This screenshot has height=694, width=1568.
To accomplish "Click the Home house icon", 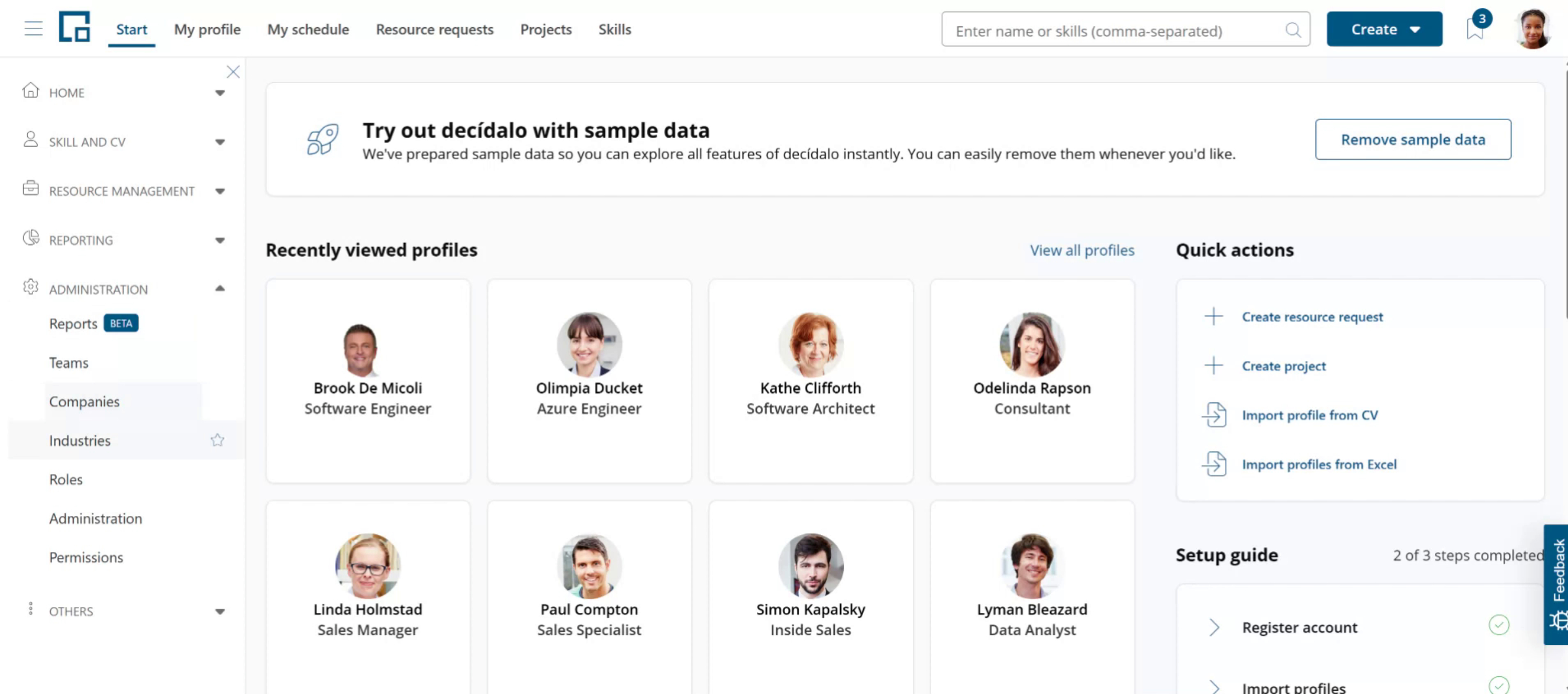I will click(30, 91).
